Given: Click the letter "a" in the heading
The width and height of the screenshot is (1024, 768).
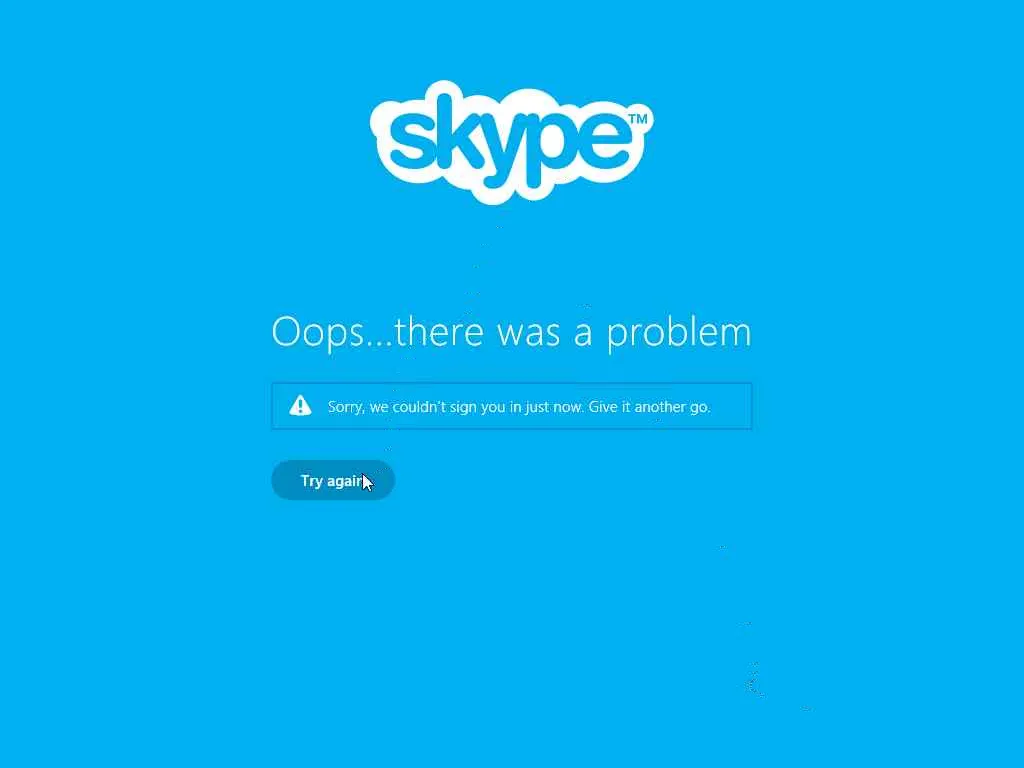Looking at the screenshot, I should click(x=583, y=334).
